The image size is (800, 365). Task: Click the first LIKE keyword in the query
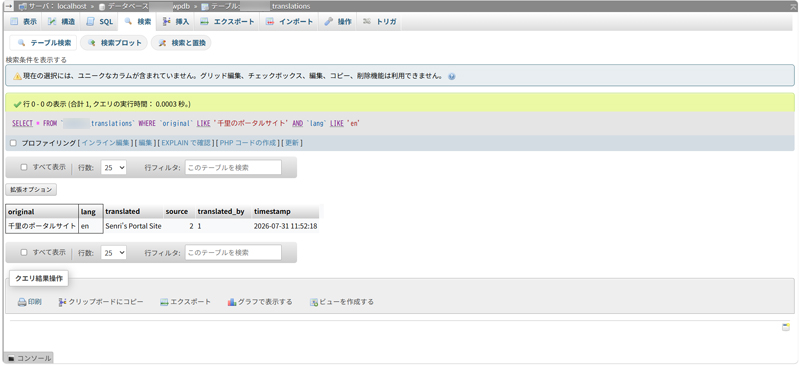(204, 124)
